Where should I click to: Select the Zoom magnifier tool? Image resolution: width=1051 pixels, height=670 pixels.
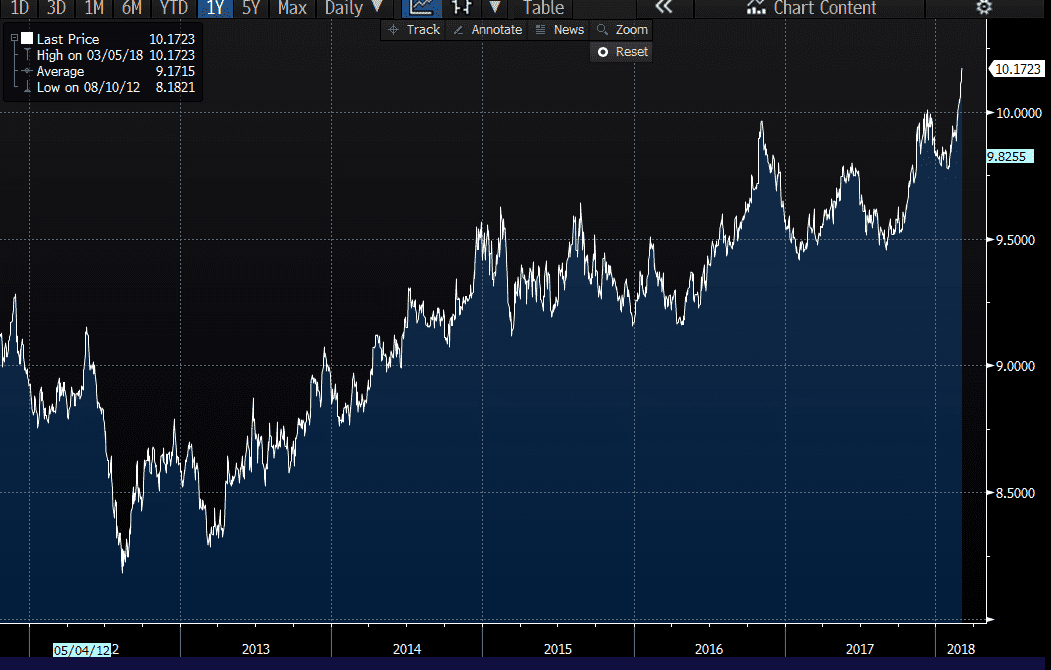[621, 30]
